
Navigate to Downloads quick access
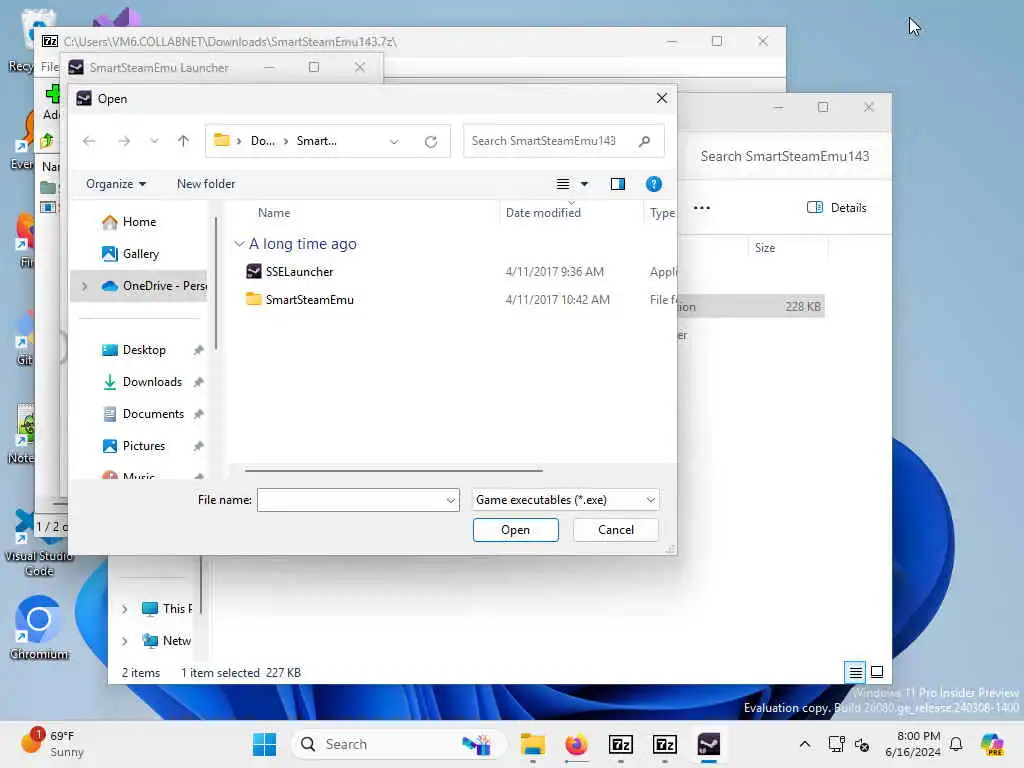[x=152, y=382]
